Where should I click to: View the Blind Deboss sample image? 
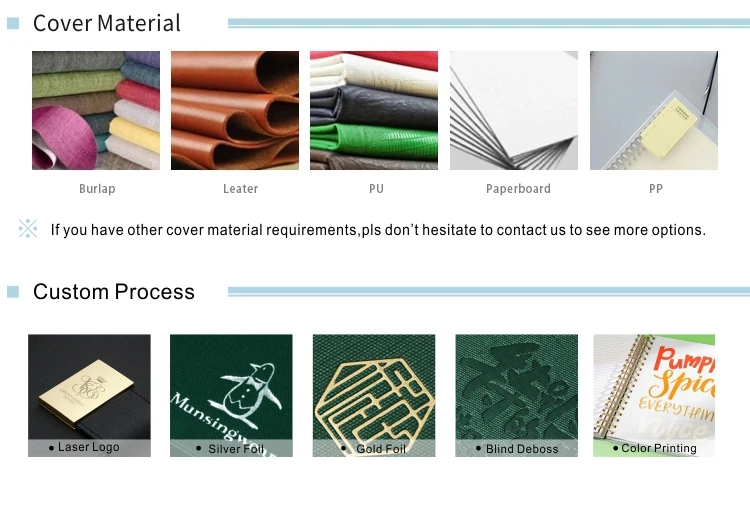pos(517,396)
